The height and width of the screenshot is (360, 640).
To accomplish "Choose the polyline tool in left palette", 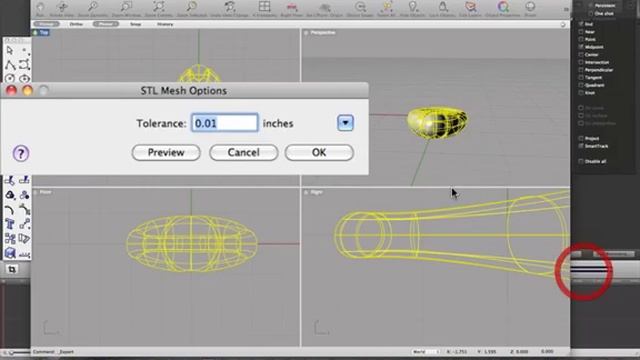I will pyautogui.click(x=10, y=65).
